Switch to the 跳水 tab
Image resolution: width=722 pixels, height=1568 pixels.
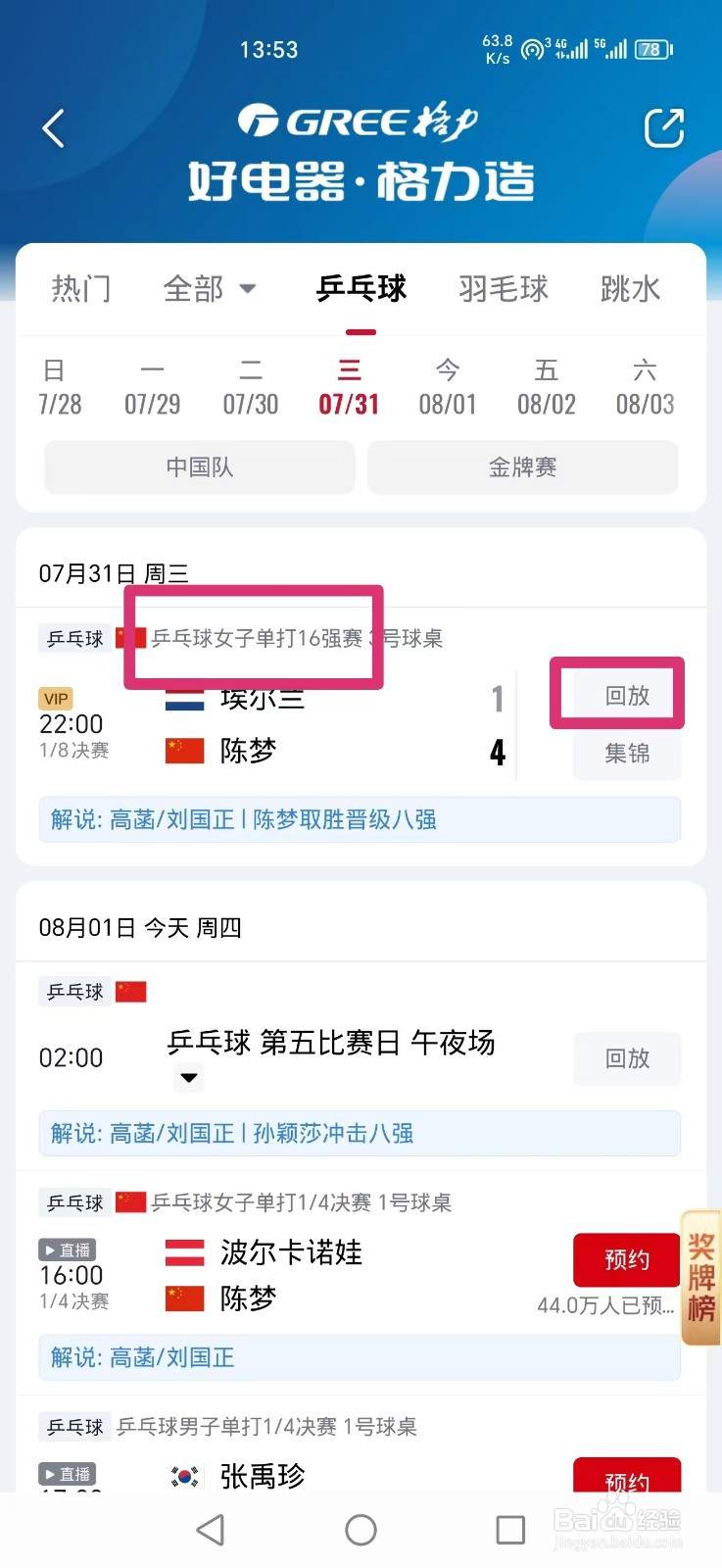click(630, 288)
